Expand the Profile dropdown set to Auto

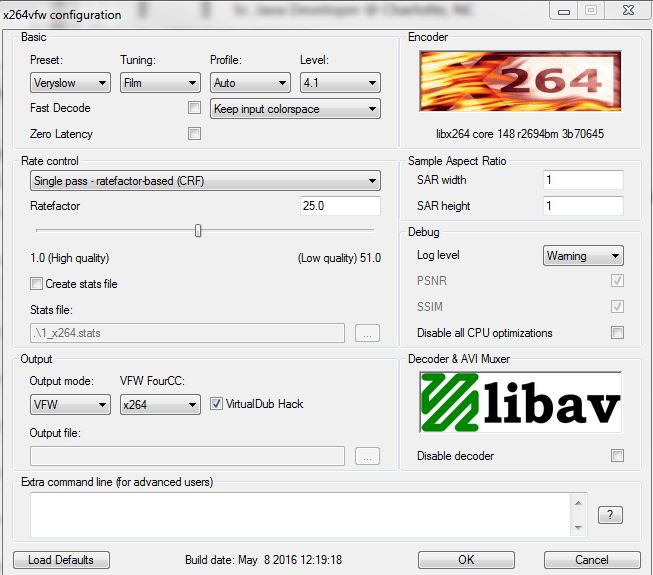(x=250, y=83)
